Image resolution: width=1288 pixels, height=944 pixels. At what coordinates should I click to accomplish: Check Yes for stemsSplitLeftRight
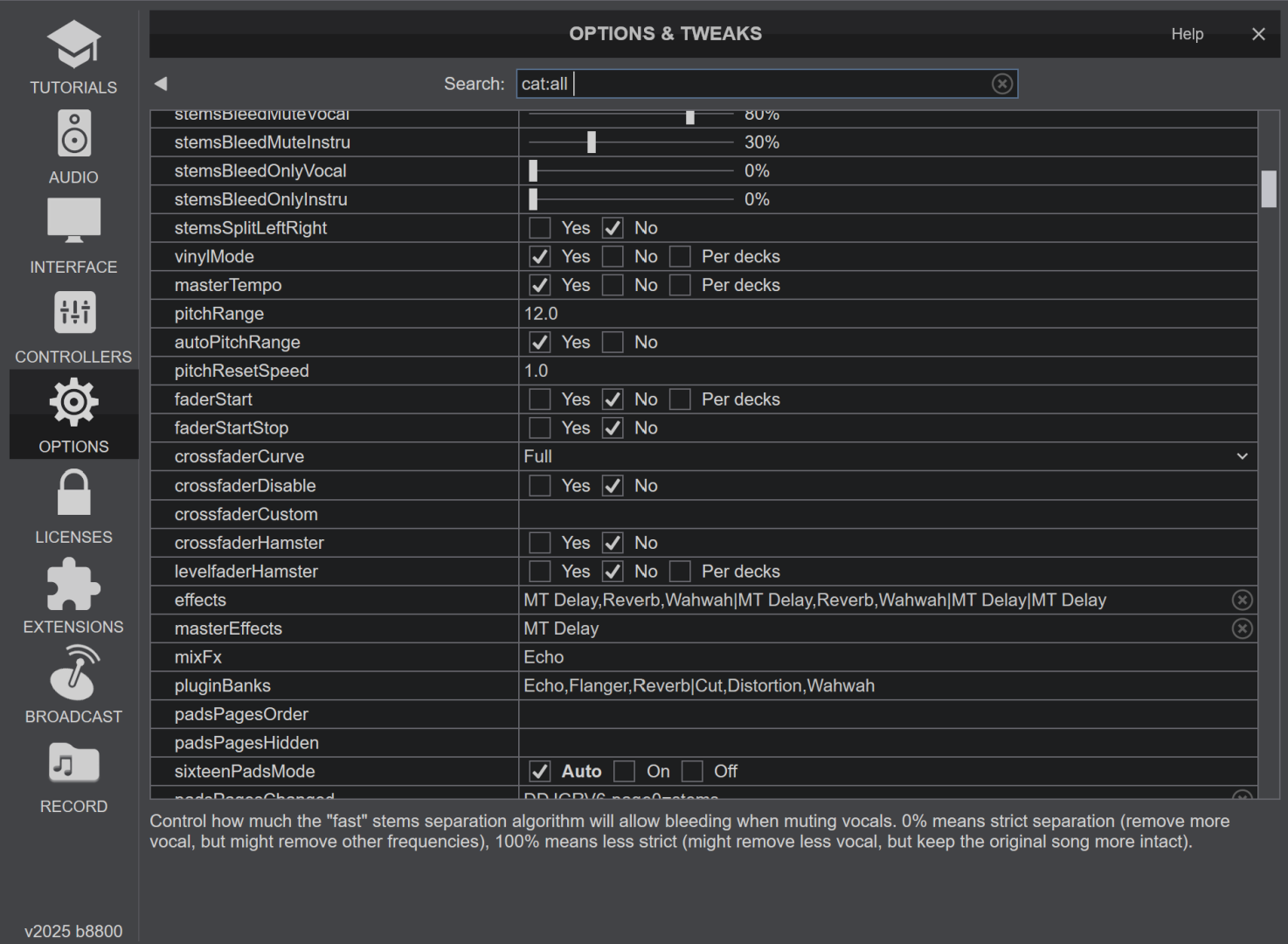tap(540, 228)
